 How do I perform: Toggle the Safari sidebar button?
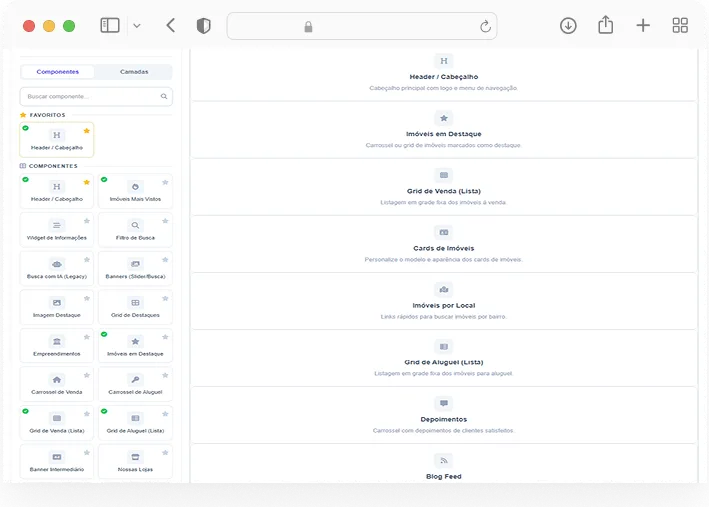(x=110, y=25)
